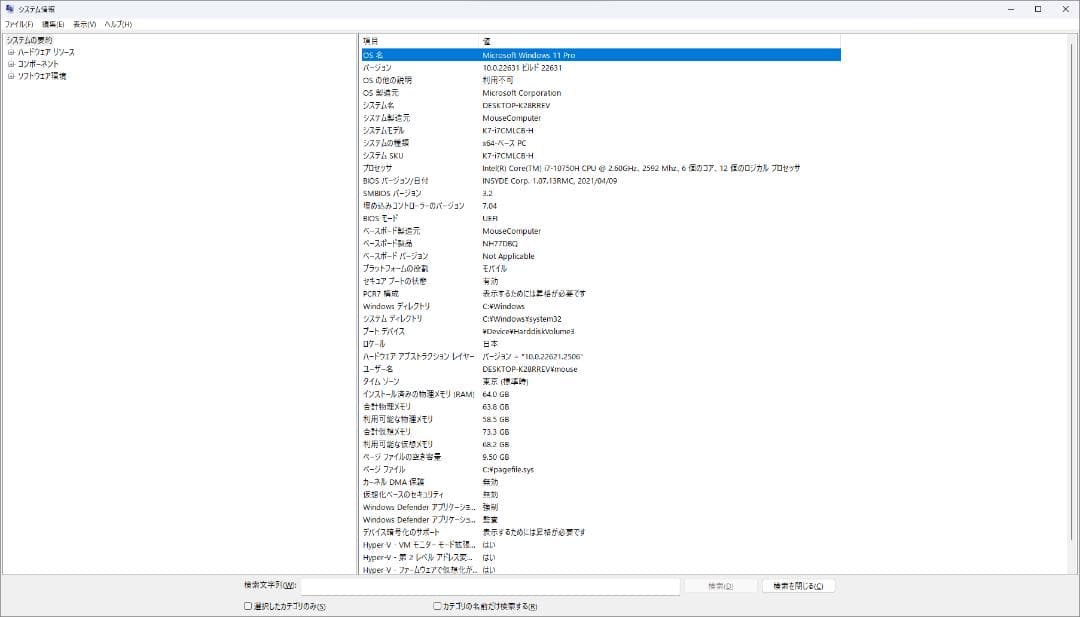Click the システム情報 icon in the title bar
The width and height of the screenshot is (1080, 617).
point(10,8)
